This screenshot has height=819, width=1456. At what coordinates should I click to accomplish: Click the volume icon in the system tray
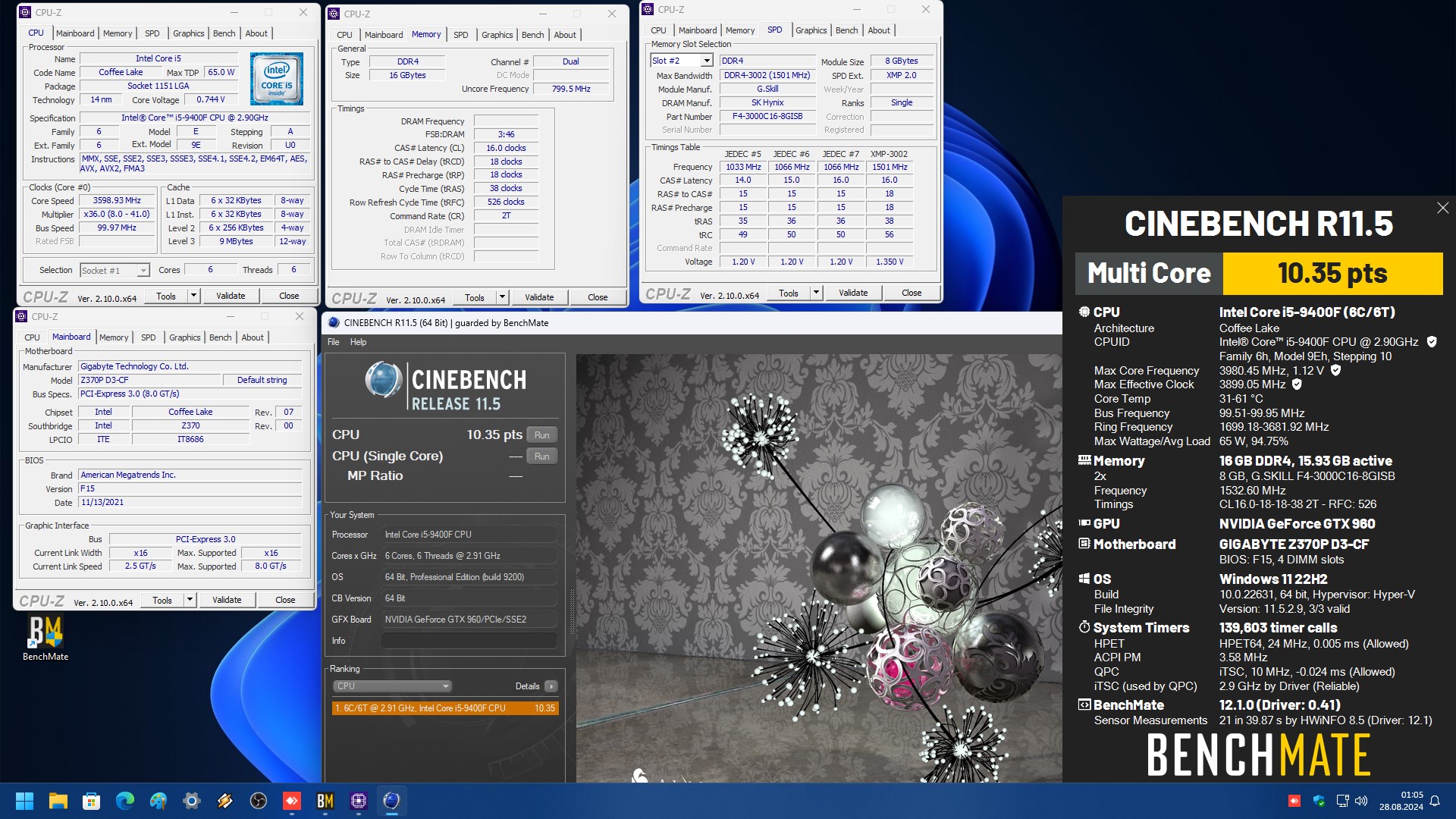pos(1361,801)
